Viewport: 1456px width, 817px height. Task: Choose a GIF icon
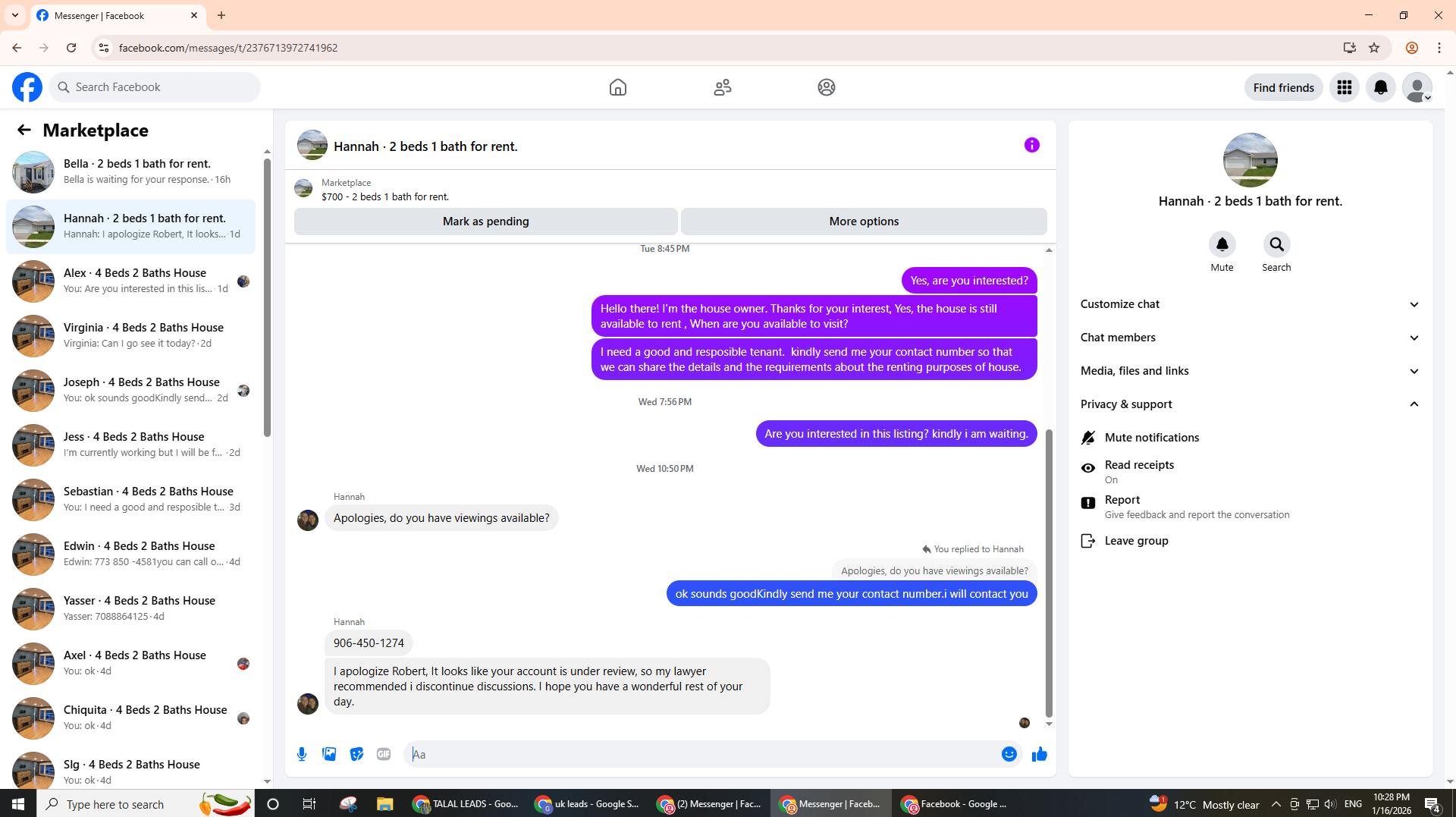tap(384, 754)
